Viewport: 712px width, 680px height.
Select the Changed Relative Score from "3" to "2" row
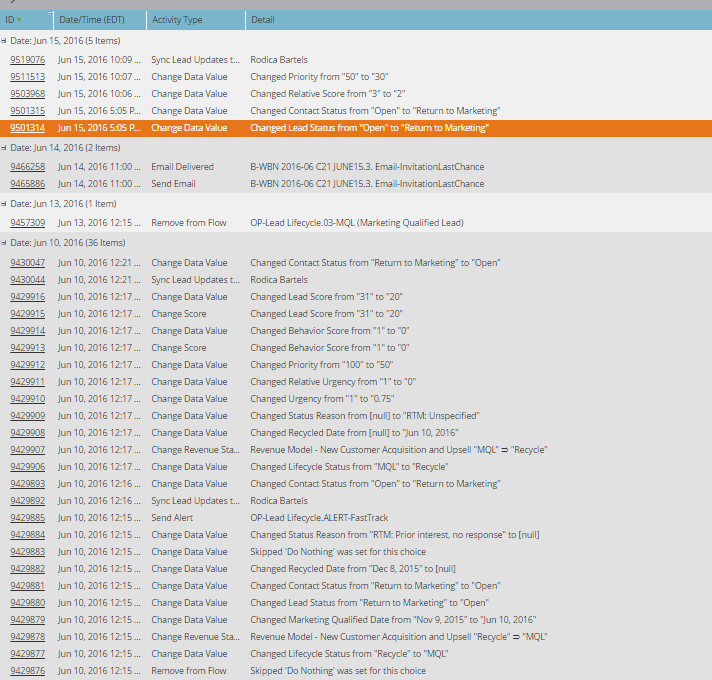[356, 94]
